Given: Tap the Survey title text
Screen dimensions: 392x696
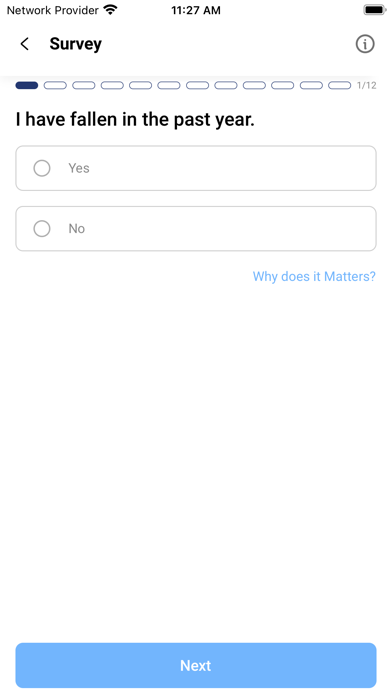Looking at the screenshot, I should coord(75,44).
